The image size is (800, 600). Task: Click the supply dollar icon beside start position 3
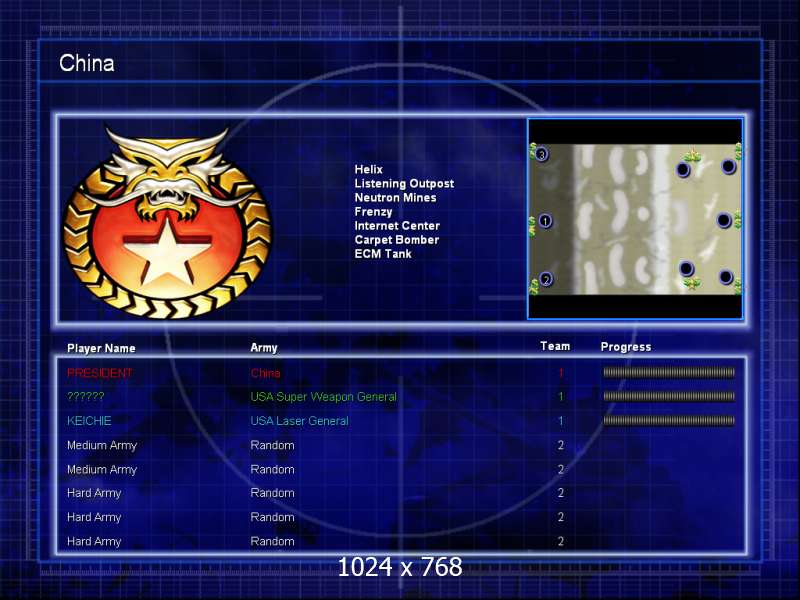click(533, 150)
